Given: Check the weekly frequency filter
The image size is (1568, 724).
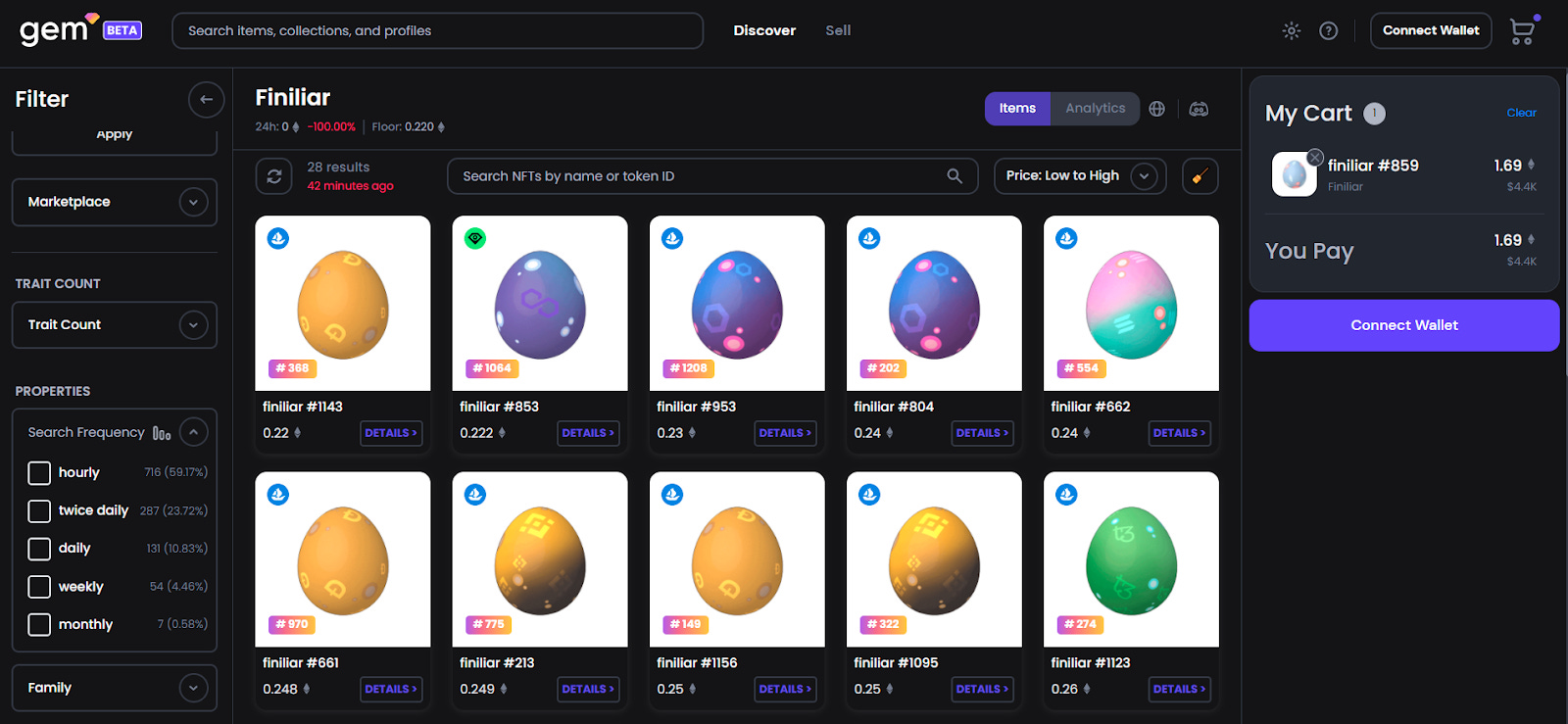Looking at the screenshot, I should tap(39, 587).
